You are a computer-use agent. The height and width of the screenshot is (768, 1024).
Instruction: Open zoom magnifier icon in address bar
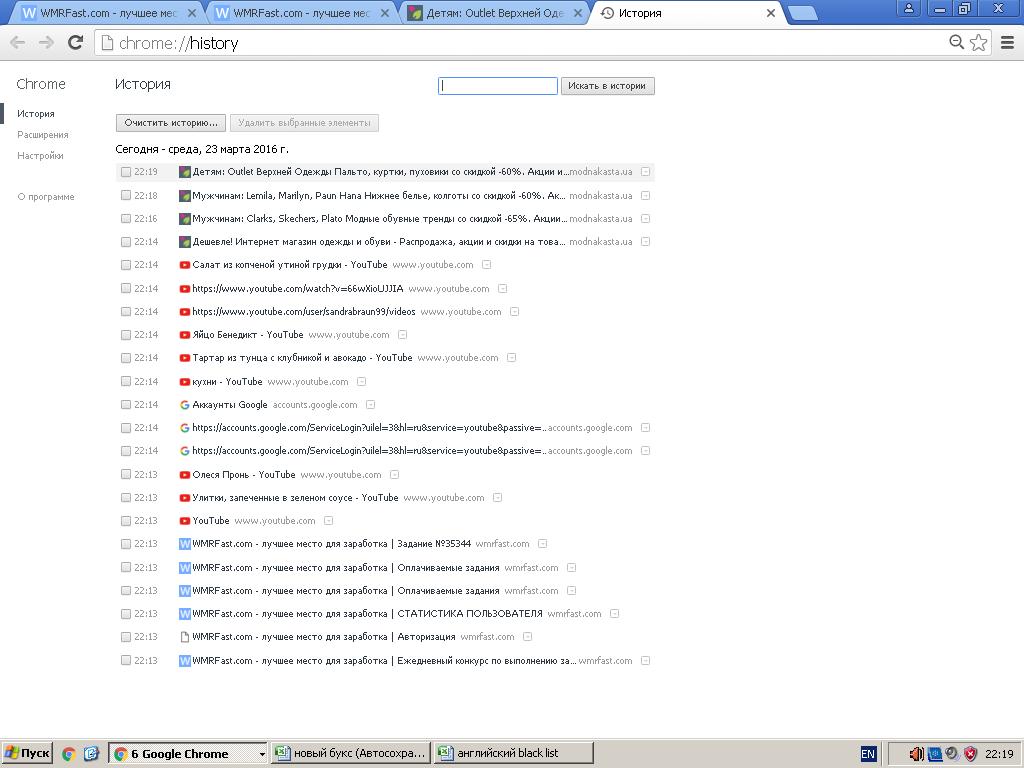click(956, 42)
